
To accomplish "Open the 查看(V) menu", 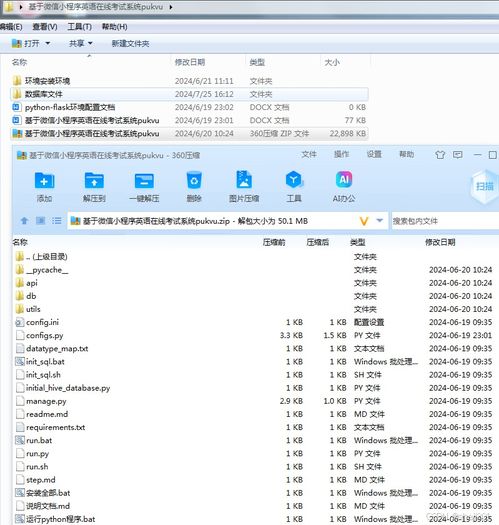I will 45,27.
